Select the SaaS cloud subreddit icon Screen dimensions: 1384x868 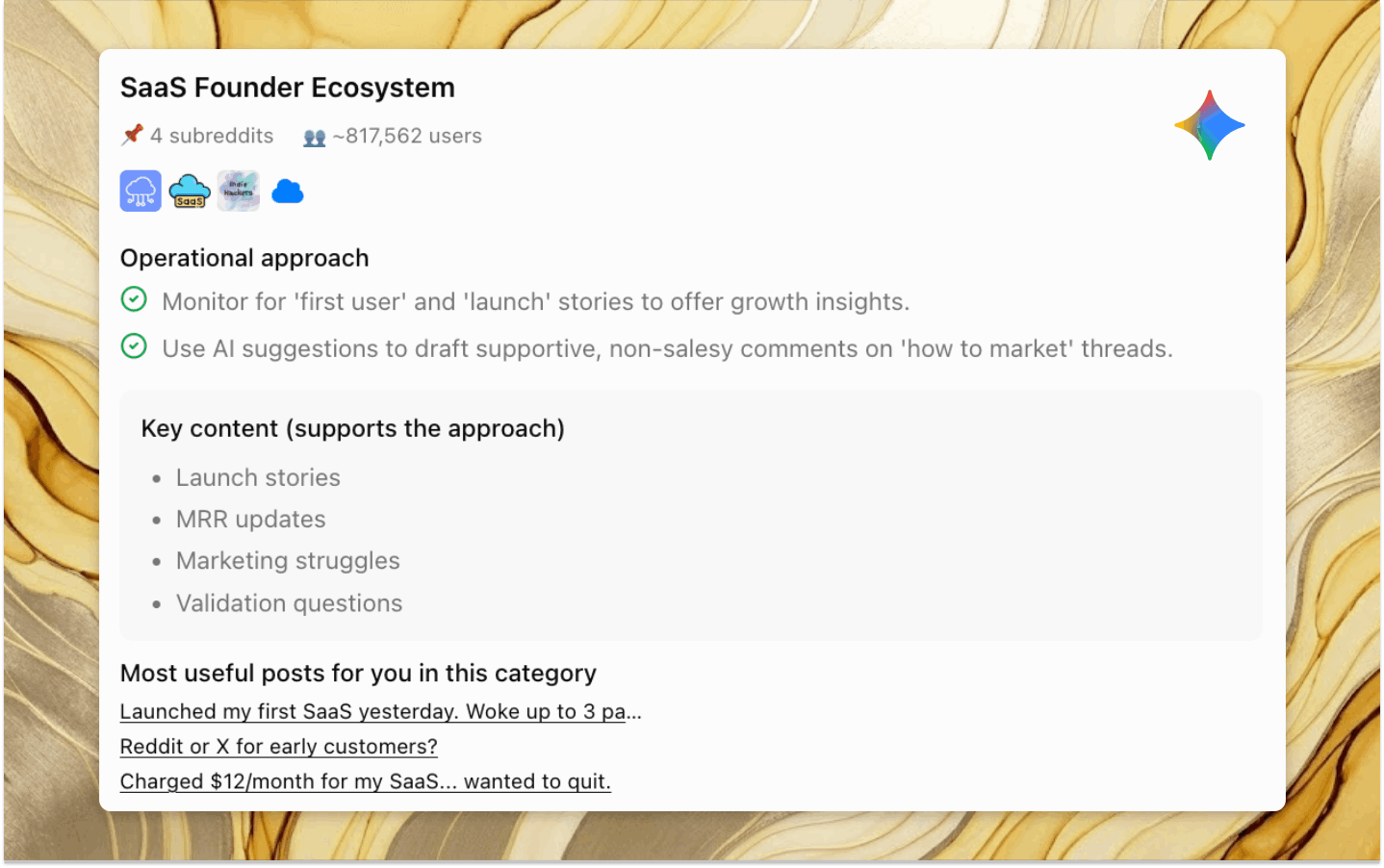(x=190, y=191)
